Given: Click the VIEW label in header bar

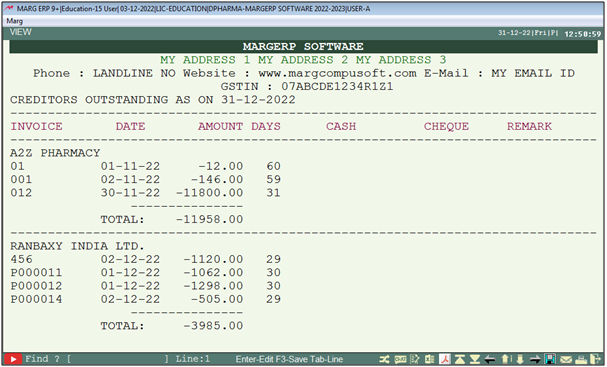Looking at the screenshot, I should [21, 32].
